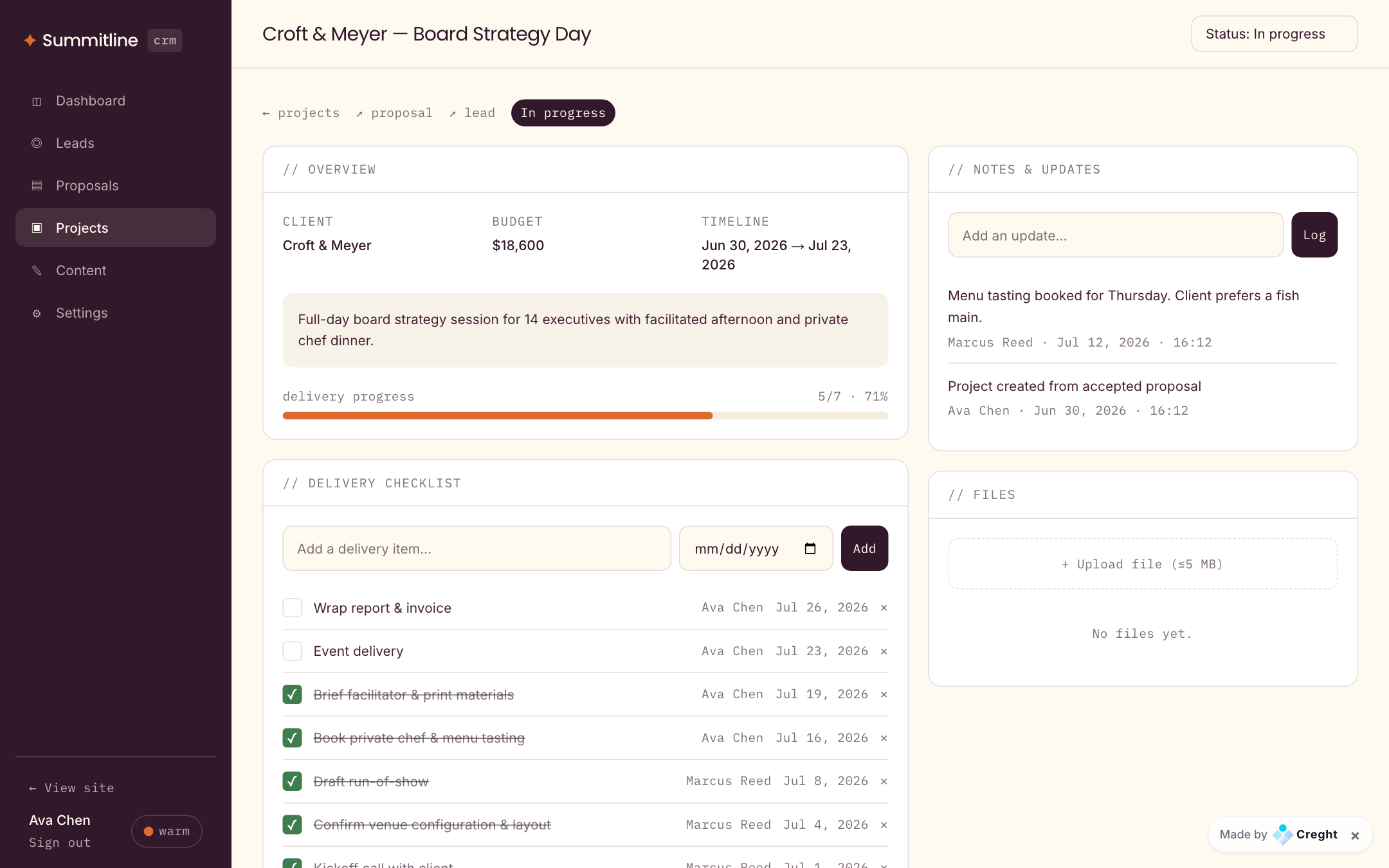Click the Jul 26, 2026 due date
1389x868 pixels.
[x=821, y=608]
